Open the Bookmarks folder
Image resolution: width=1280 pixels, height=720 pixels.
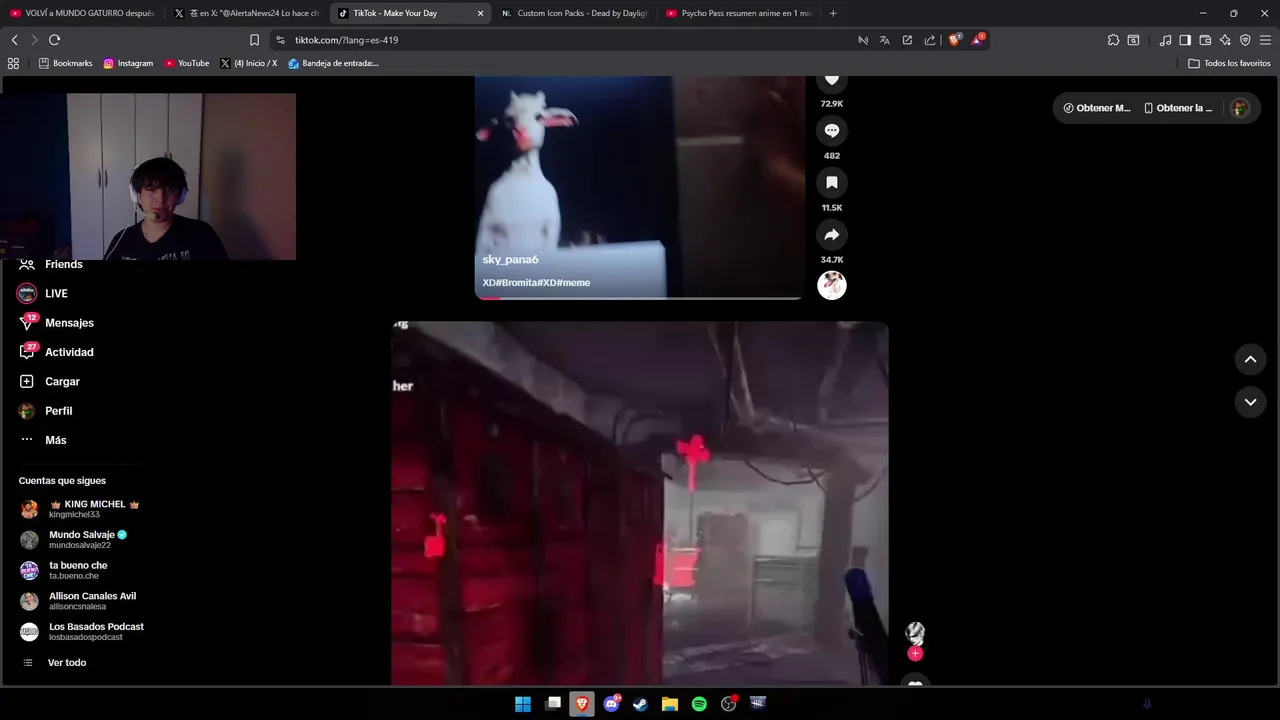65,63
